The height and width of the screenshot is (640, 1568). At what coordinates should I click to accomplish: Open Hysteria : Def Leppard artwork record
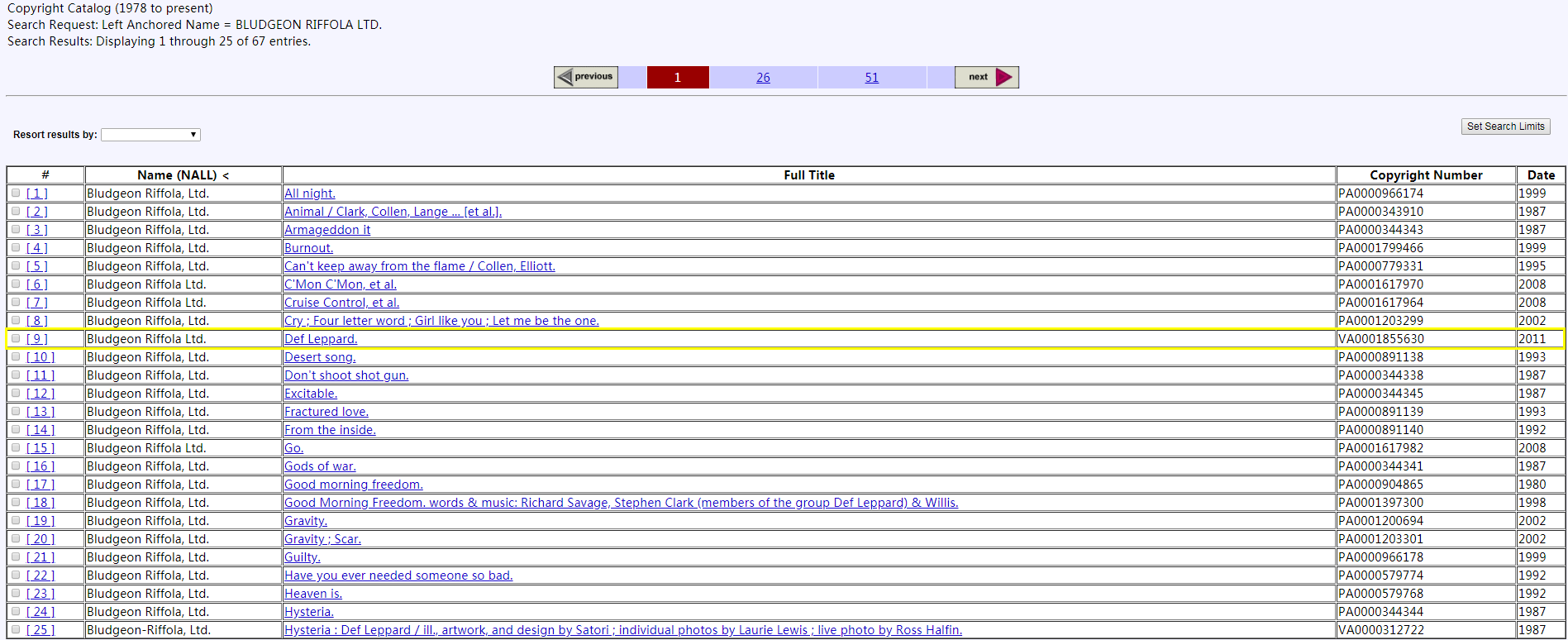(623, 630)
